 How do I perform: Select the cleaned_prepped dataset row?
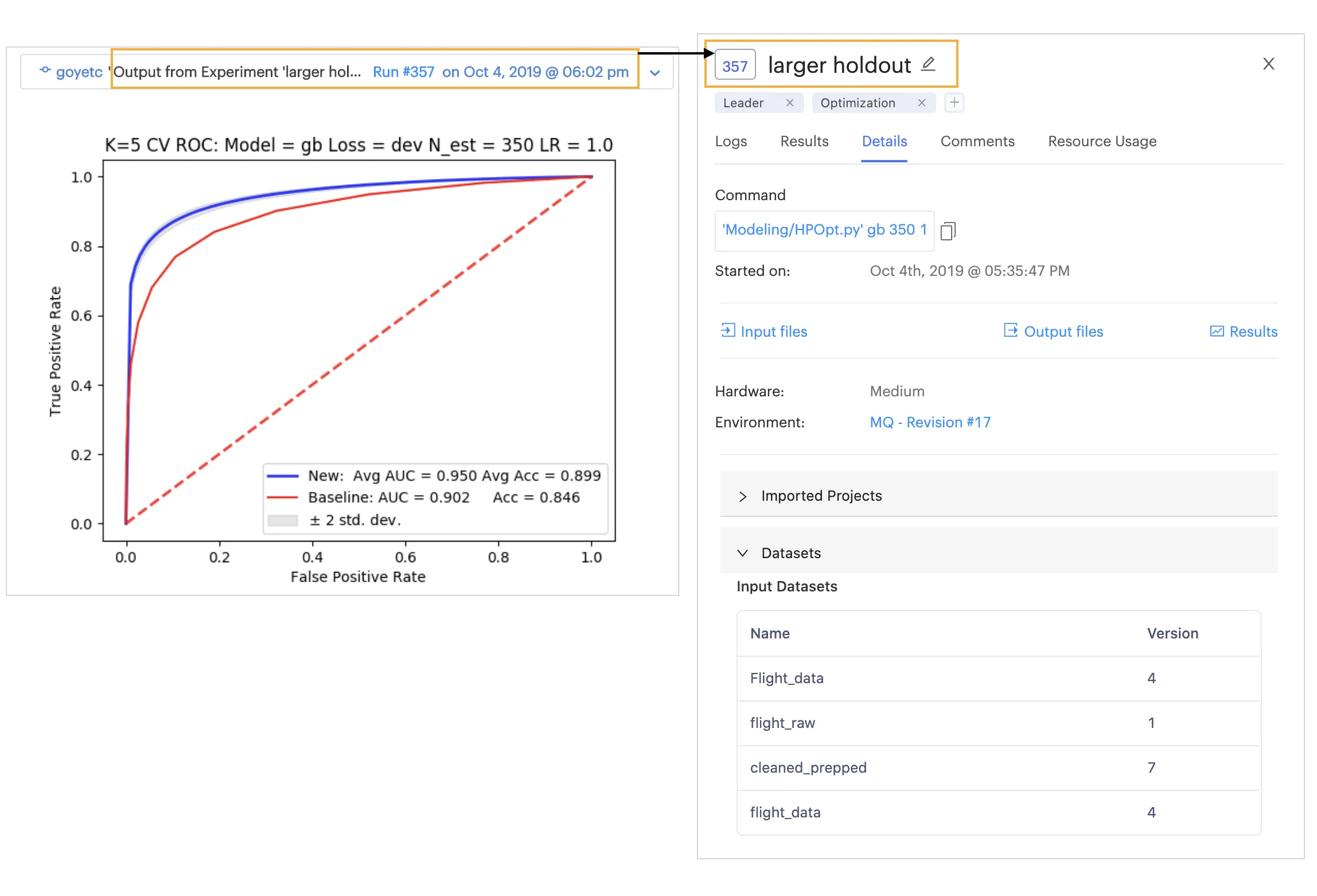808,768
